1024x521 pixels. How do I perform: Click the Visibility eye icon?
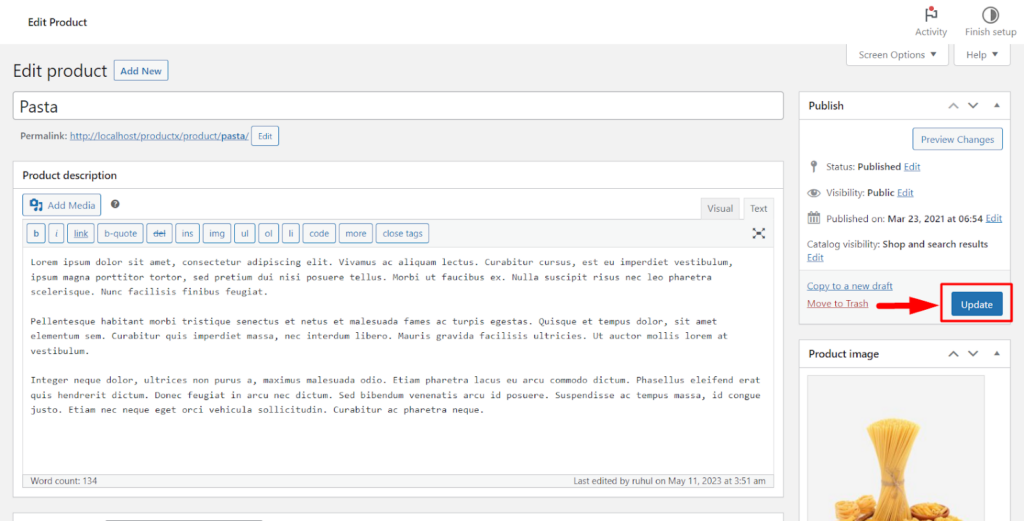pyautogui.click(x=814, y=193)
